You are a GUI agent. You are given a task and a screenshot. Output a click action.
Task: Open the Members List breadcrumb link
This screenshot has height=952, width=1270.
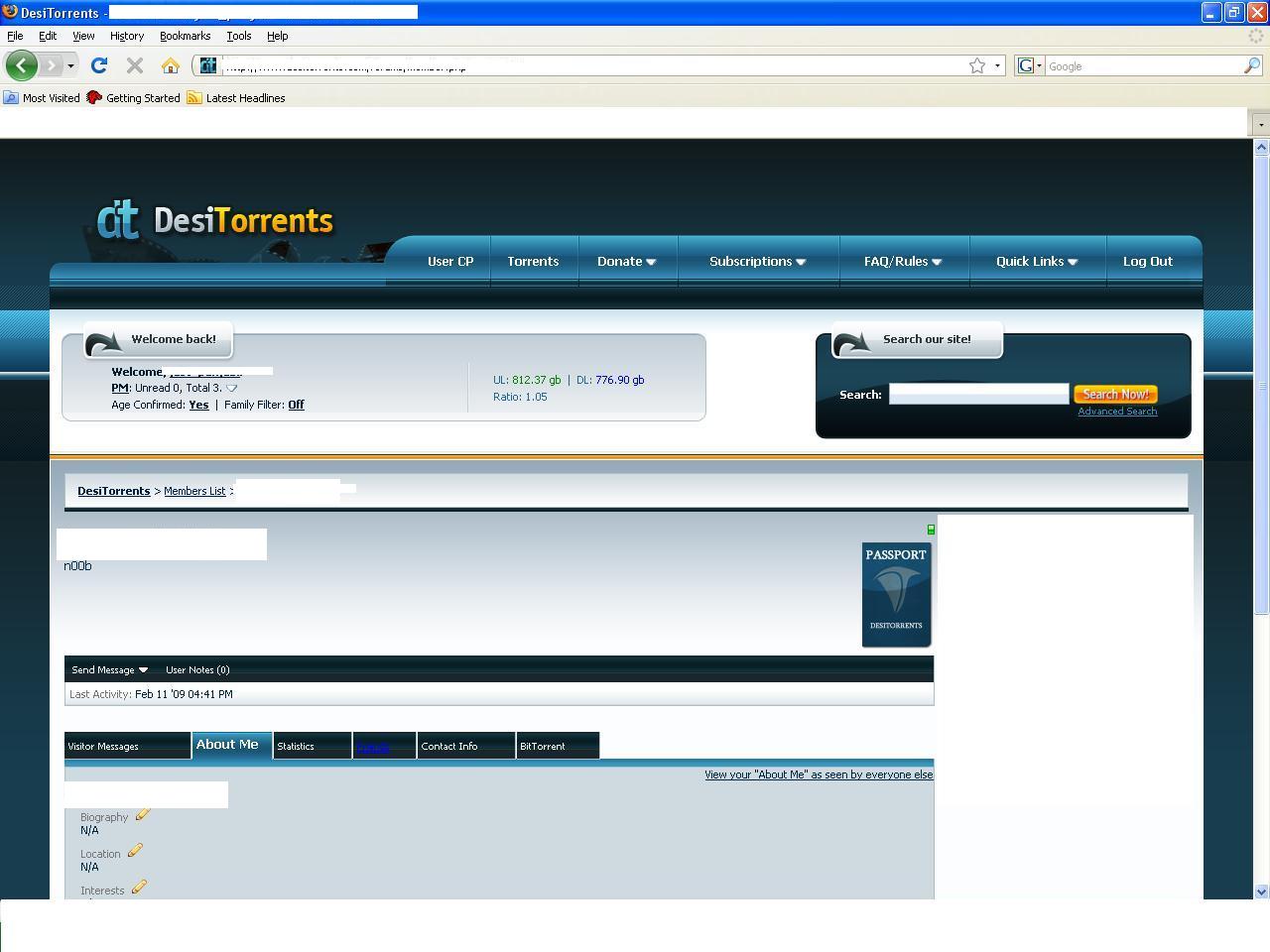point(194,491)
